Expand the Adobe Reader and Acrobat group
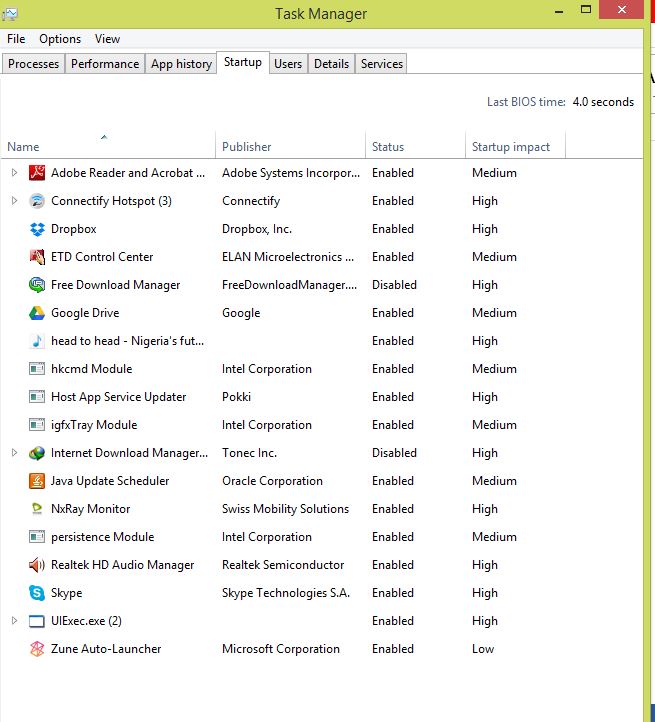Screen dimensions: 655x722 [14, 173]
